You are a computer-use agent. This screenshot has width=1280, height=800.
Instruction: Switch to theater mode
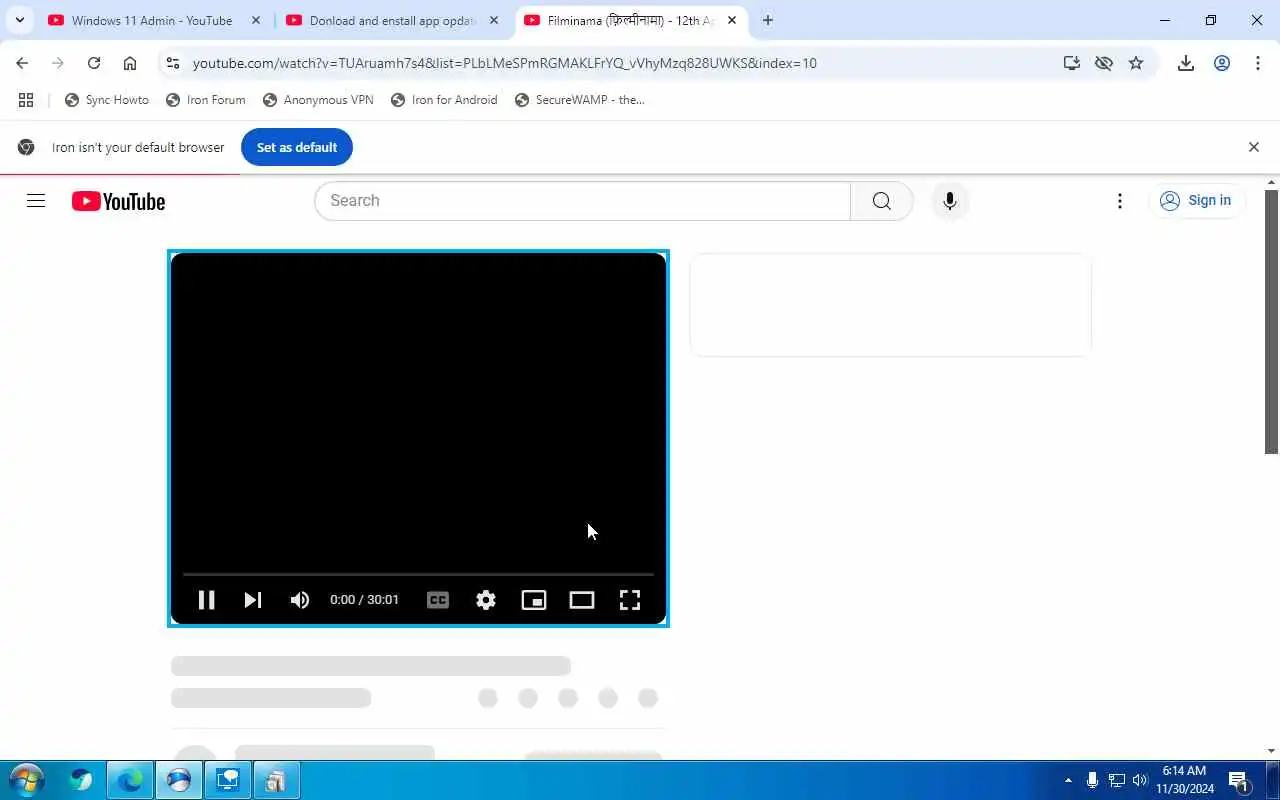(582, 600)
